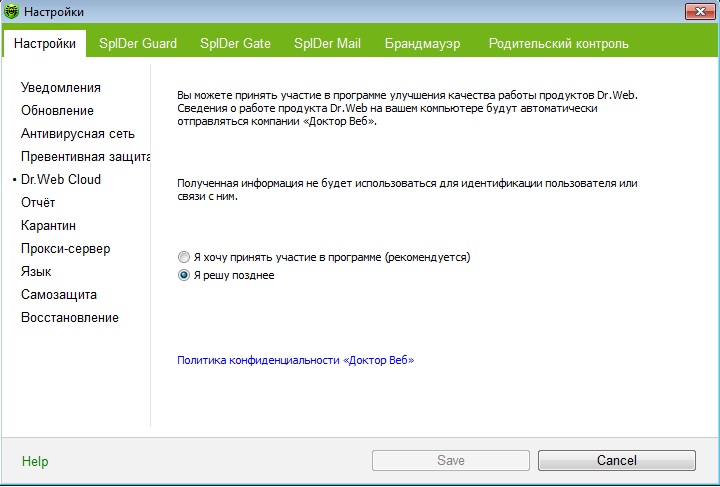
Task: Select the 'Я решу позднее' radio button
Action: click(184, 275)
